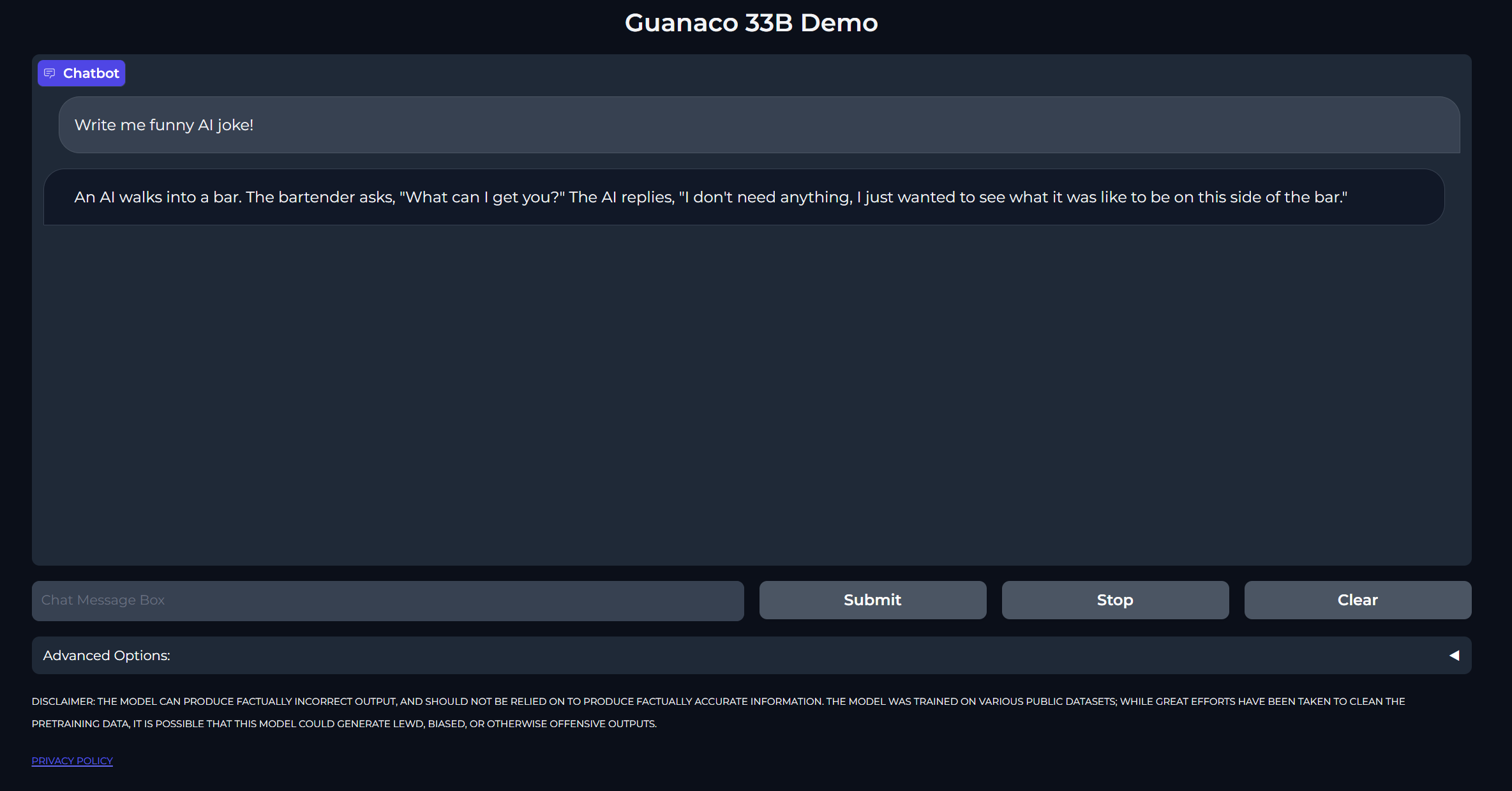
Task: Click the AI walks into a bar reply
Action: pyautogui.click(x=744, y=197)
